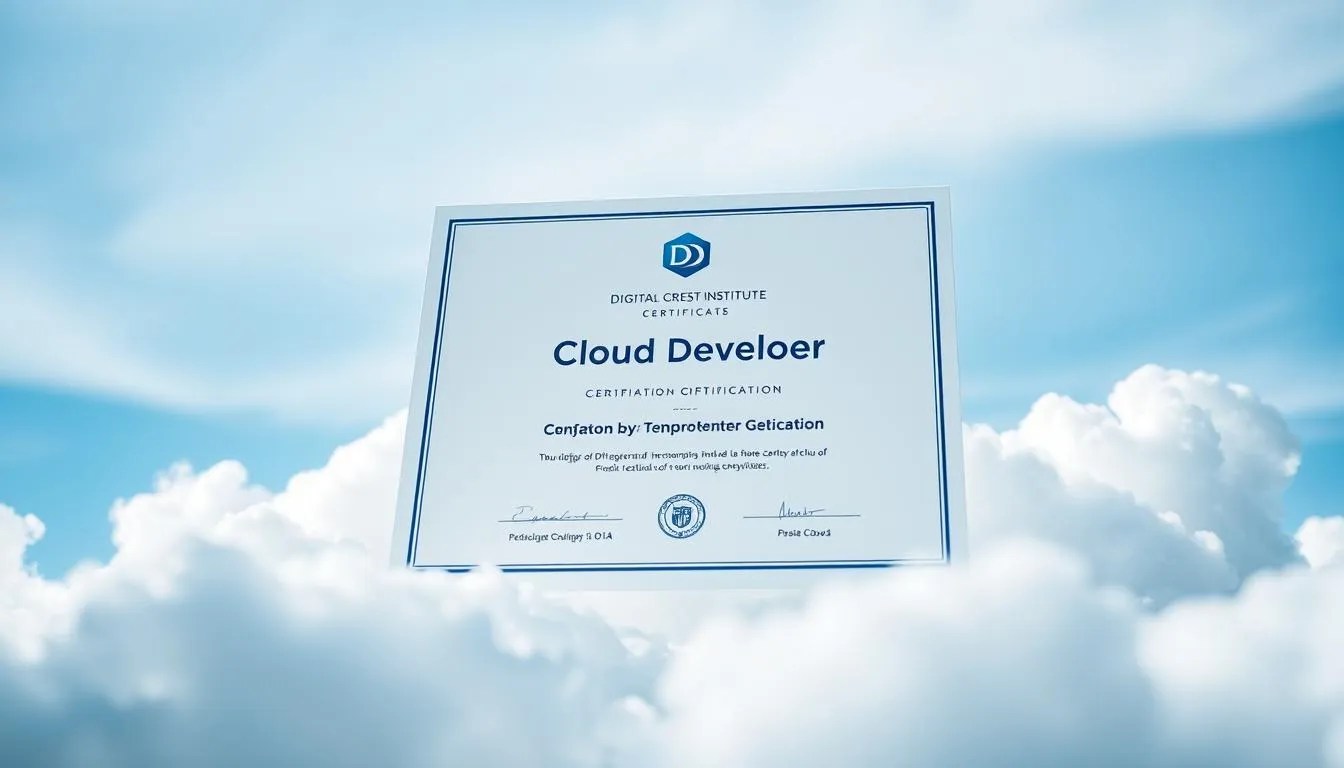
Task: Select the "Pedaiger Caligry" signer caption
Action: click(559, 537)
